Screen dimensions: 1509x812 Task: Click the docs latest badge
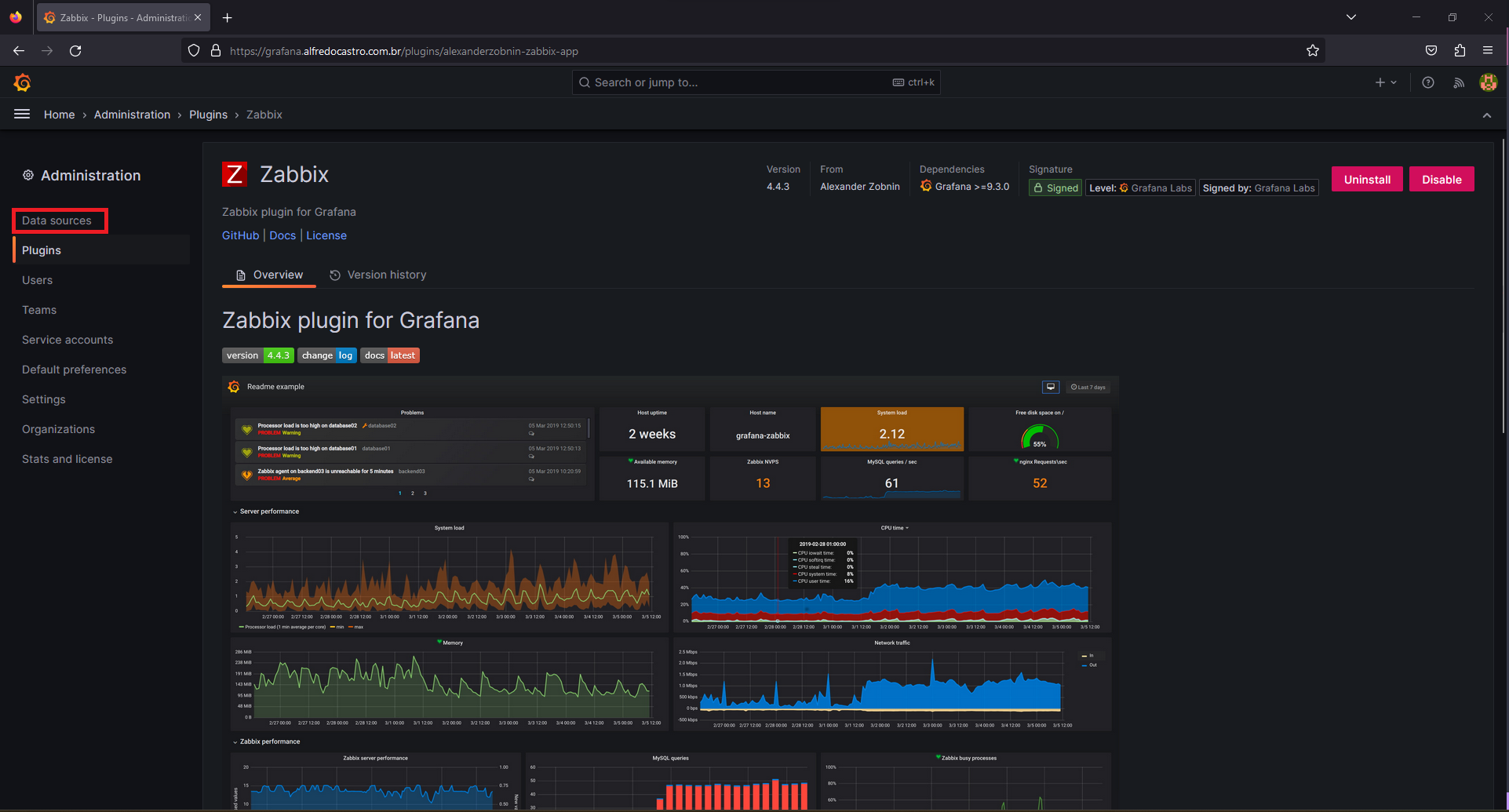pyautogui.click(x=390, y=355)
